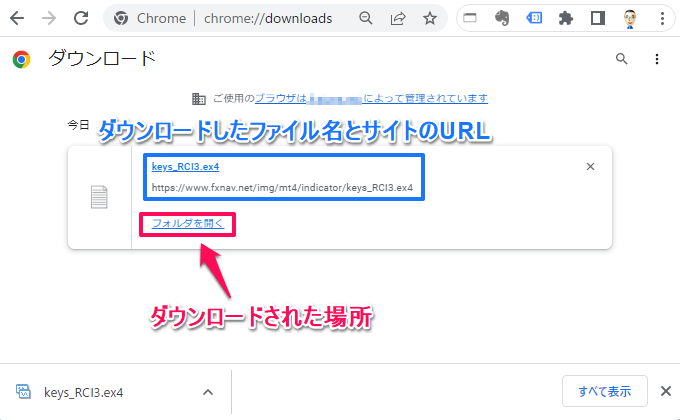Image resolution: width=680 pixels, height=420 pixels.
Task: Reload the downloads page
Action: 81,18
